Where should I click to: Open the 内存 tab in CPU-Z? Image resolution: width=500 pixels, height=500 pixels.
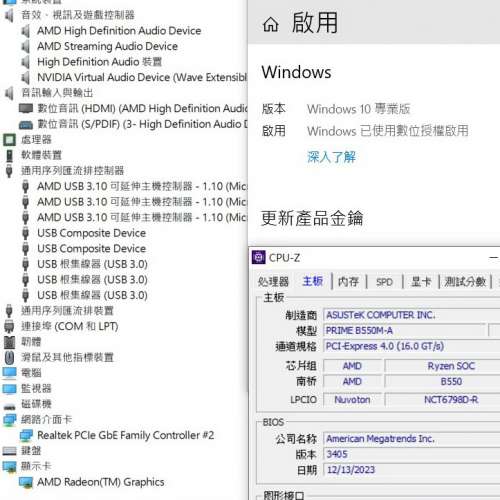[348, 282]
